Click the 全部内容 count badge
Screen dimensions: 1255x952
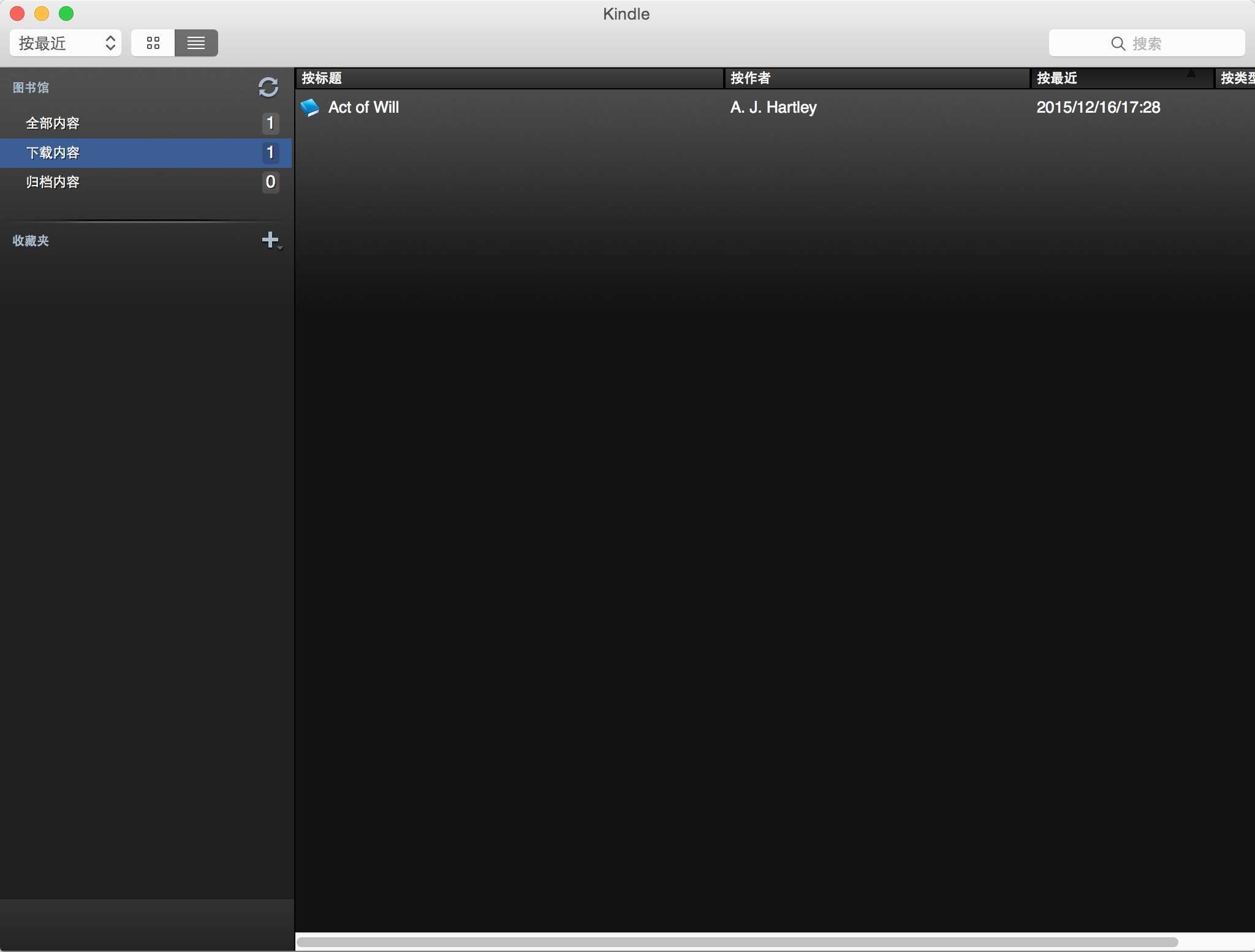click(270, 123)
